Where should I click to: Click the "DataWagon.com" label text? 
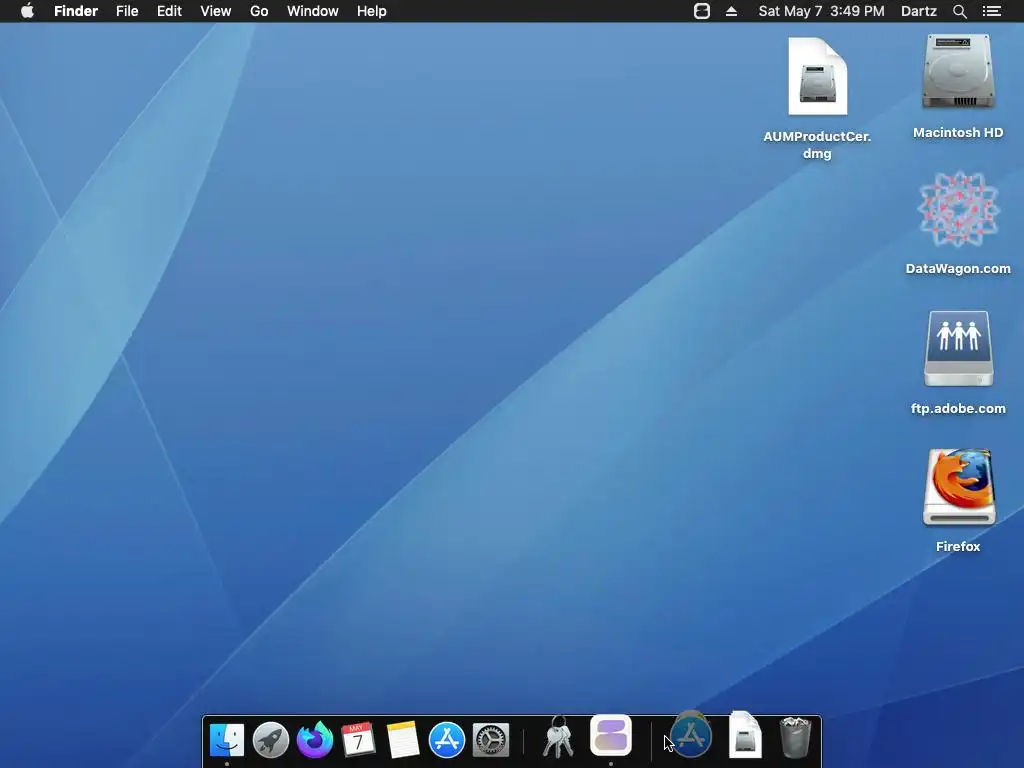tap(958, 268)
